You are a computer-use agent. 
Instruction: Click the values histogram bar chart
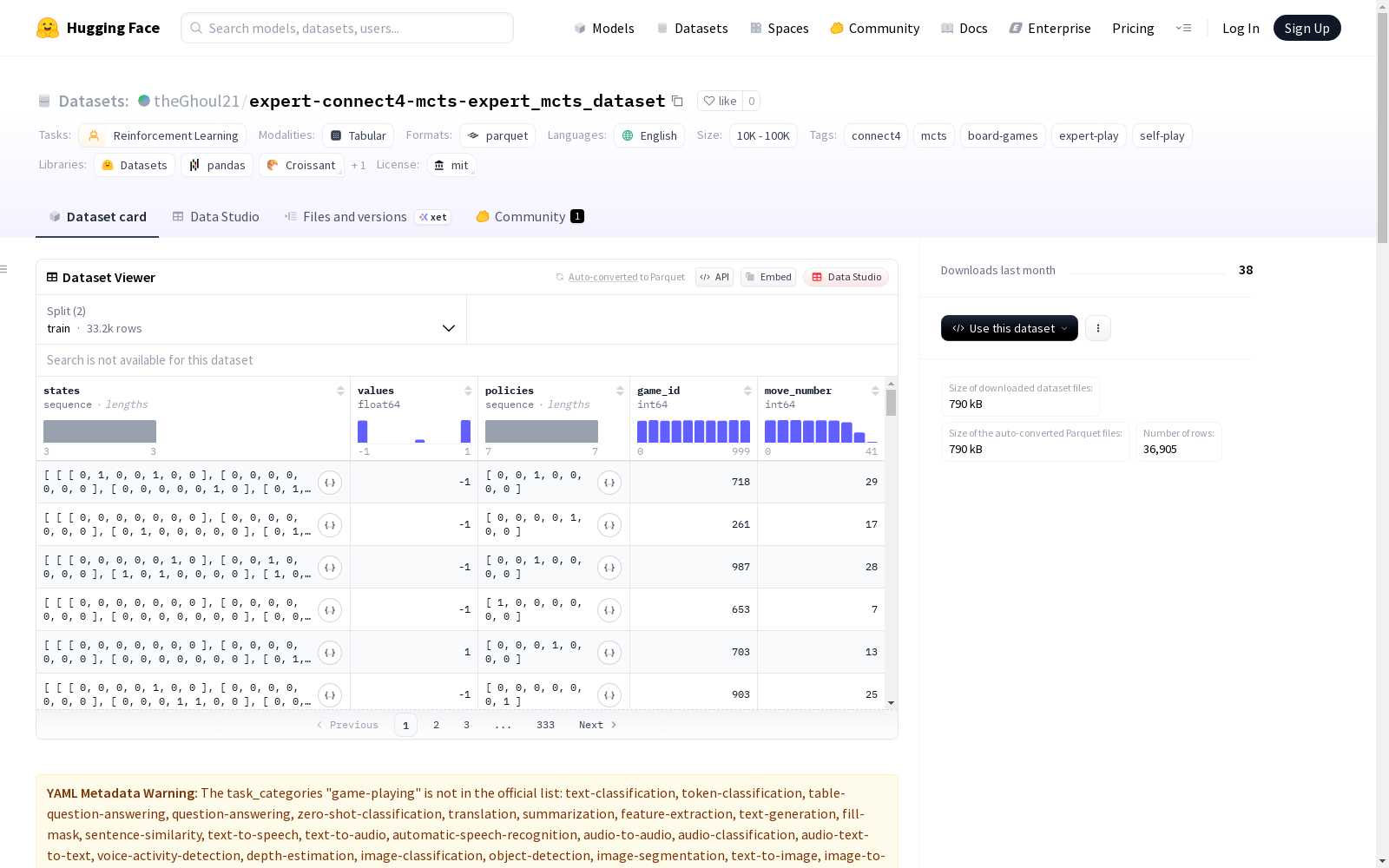click(414, 431)
